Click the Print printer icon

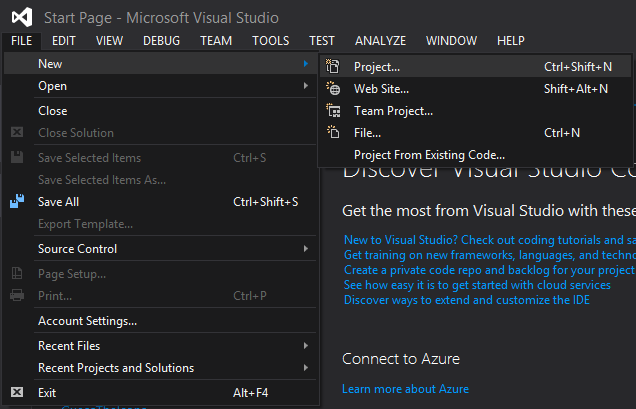pyautogui.click(x=17, y=295)
